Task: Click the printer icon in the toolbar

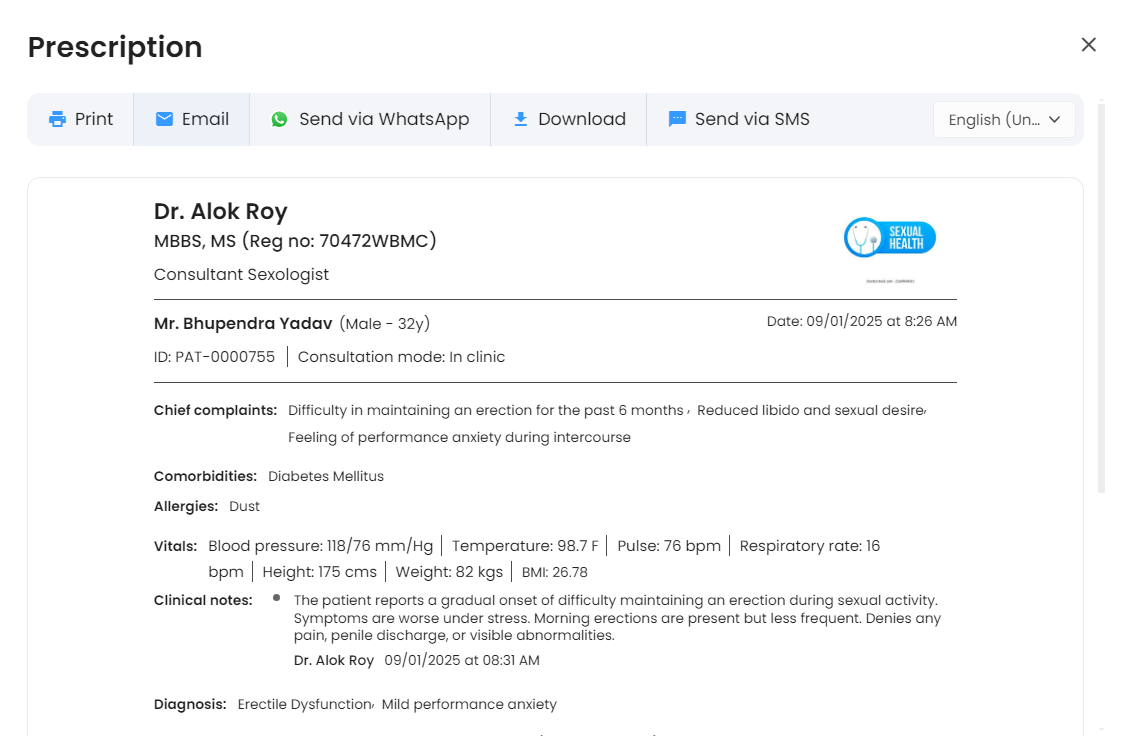Action: pos(58,120)
